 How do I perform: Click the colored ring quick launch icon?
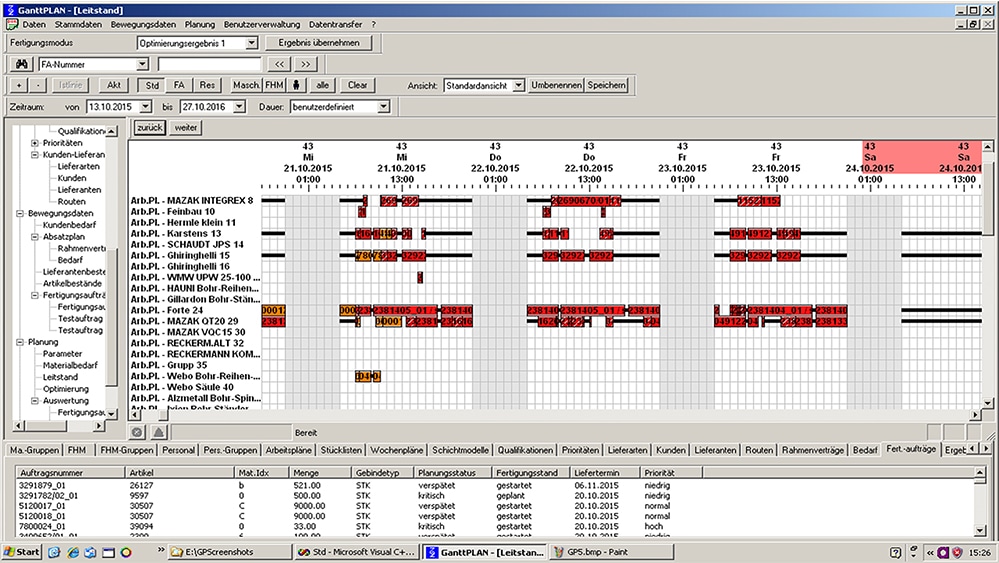point(126,552)
